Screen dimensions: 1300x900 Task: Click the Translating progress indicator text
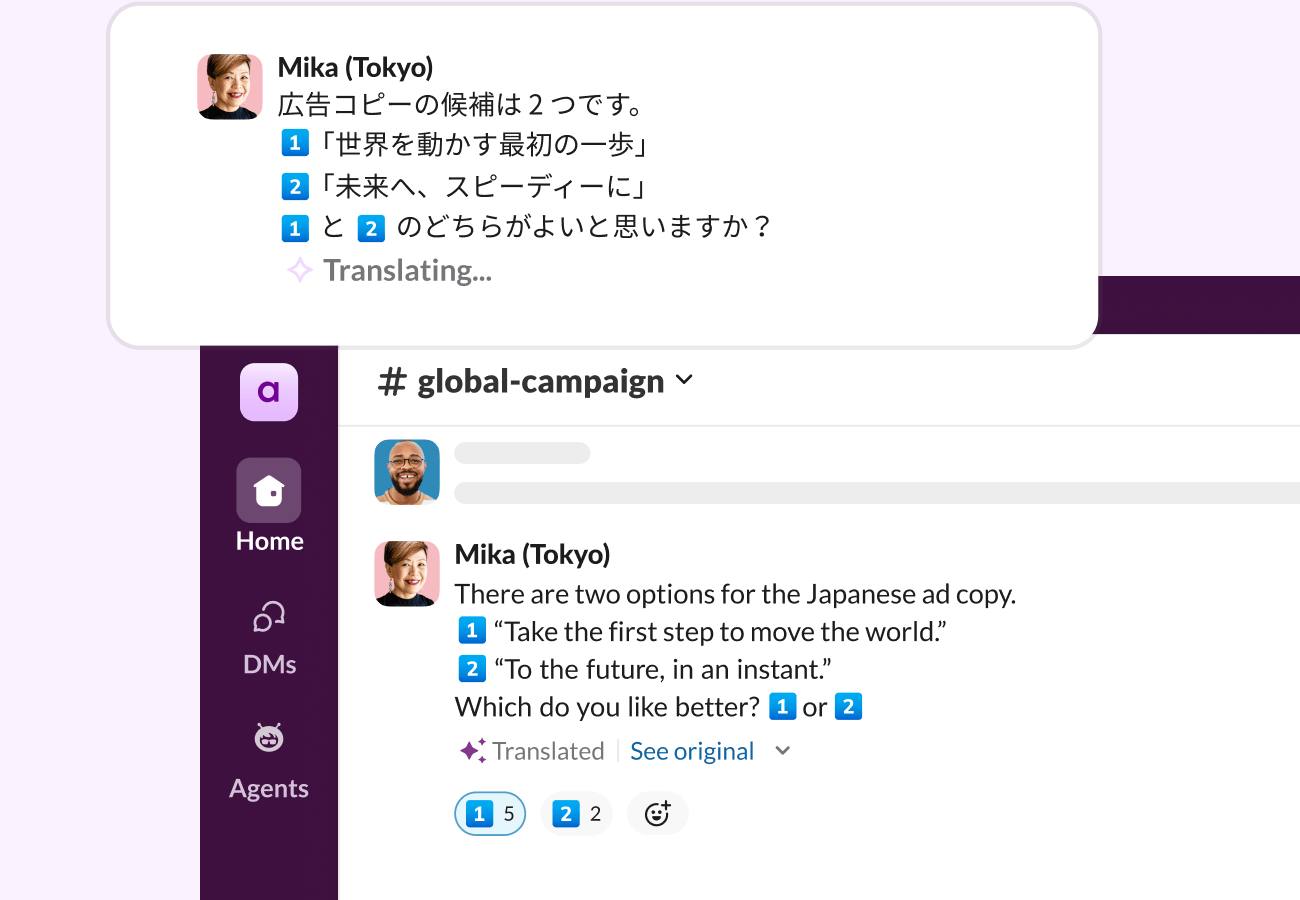coord(406,270)
